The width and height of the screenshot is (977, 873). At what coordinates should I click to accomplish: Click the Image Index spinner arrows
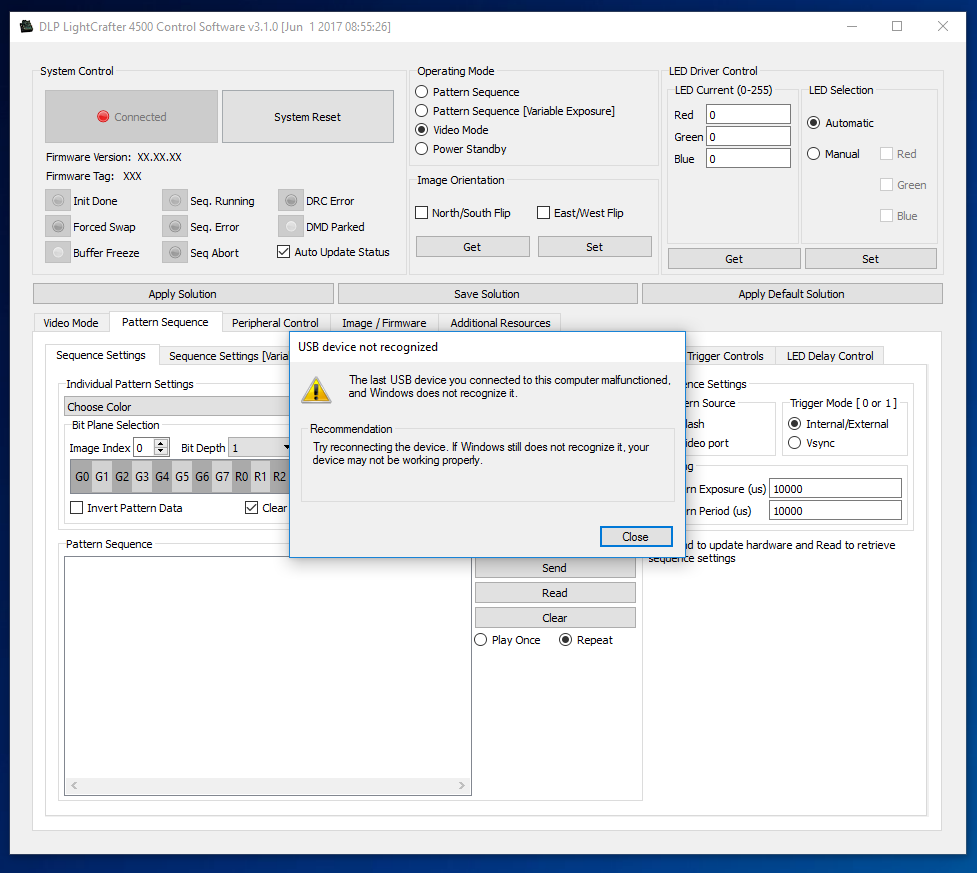161,447
